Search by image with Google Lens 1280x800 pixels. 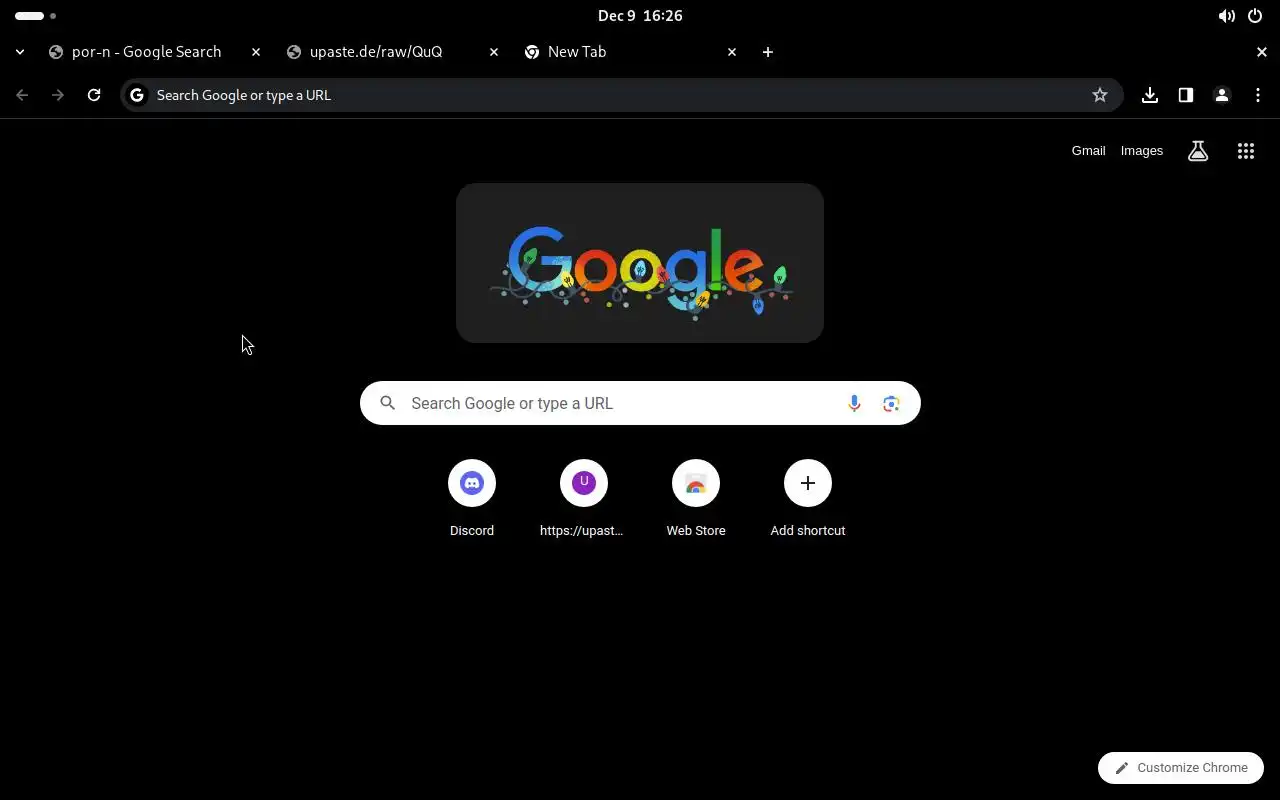[x=891, y=403]
